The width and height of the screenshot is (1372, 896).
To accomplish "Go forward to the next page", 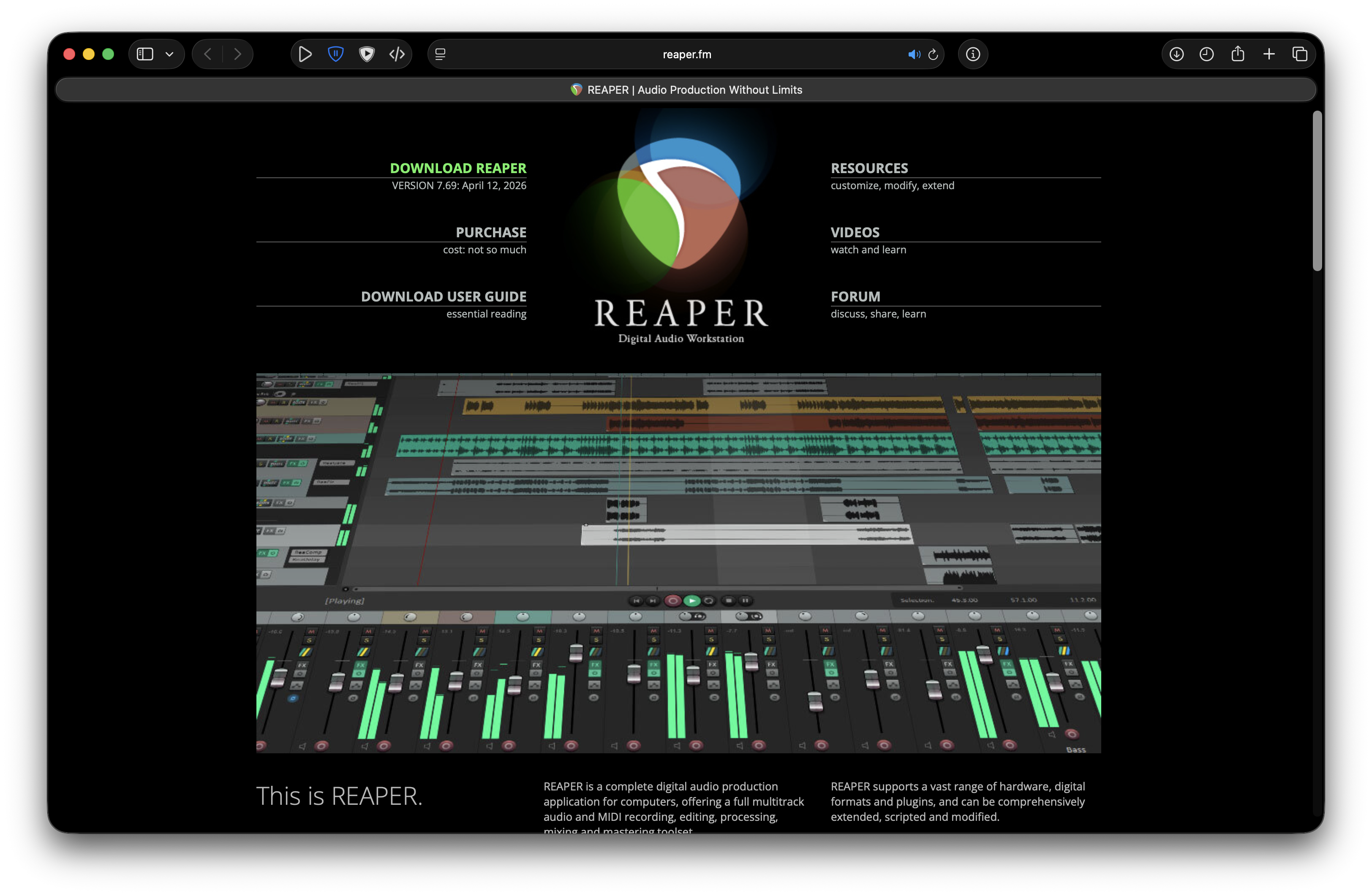I will (237, 54).
